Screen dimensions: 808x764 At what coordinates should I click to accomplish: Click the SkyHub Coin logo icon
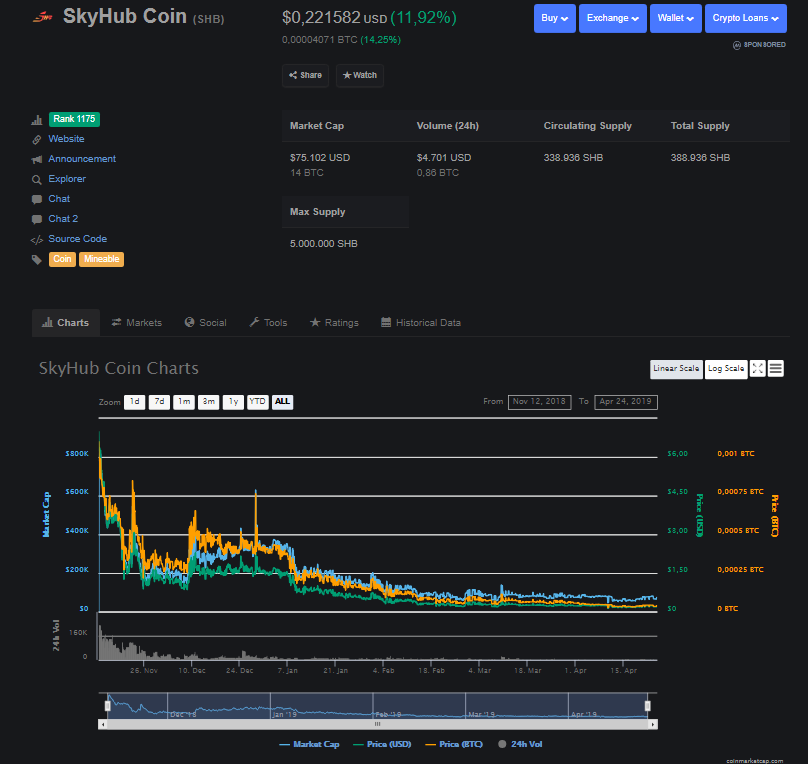click(x=42, y=18)
